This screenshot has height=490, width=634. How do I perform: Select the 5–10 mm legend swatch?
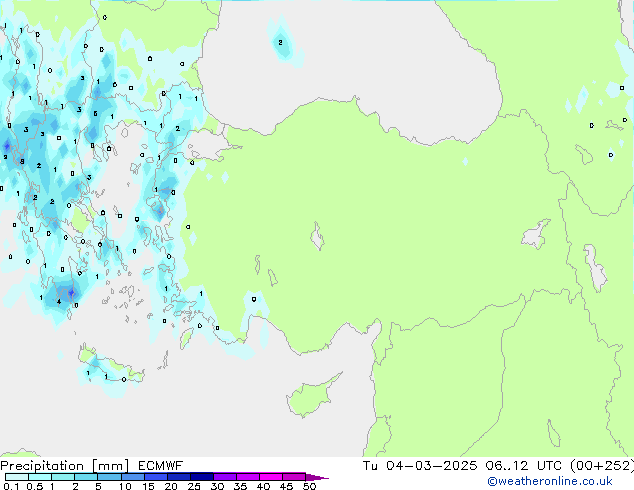point(109,477)
